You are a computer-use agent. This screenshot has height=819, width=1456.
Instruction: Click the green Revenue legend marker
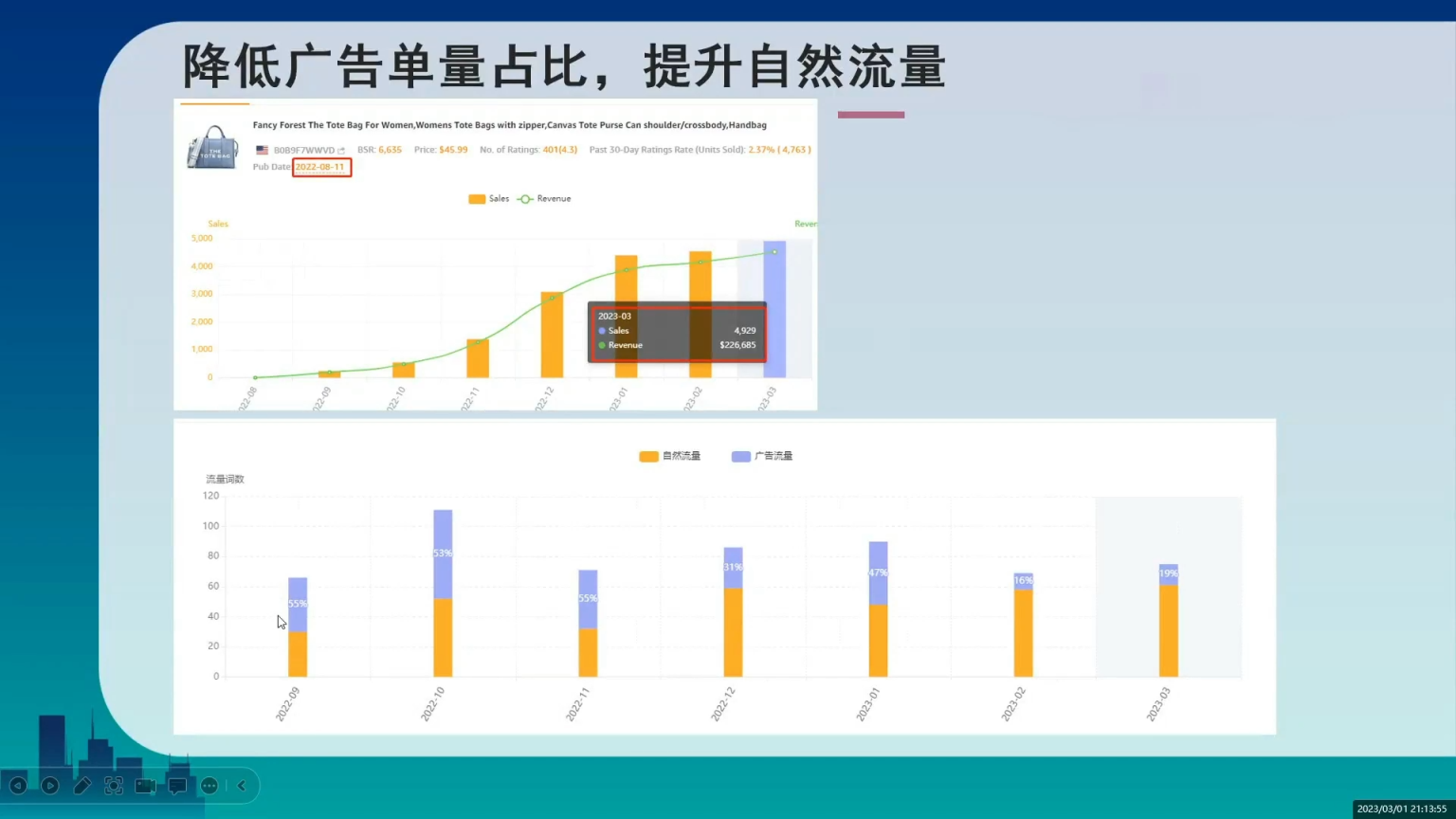(525, 198)
